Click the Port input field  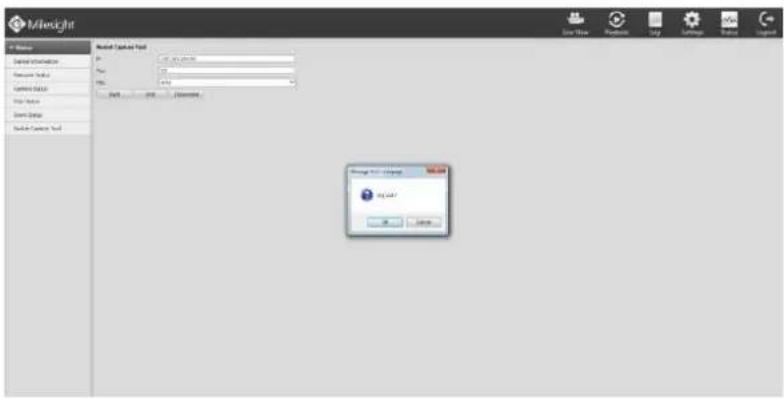pos(226,71)
